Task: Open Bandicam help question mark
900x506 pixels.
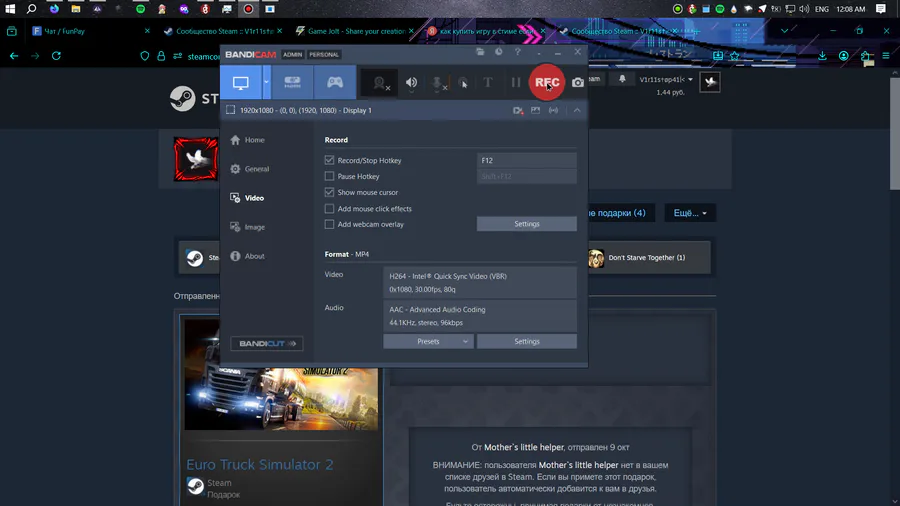Action: point(518,52)
